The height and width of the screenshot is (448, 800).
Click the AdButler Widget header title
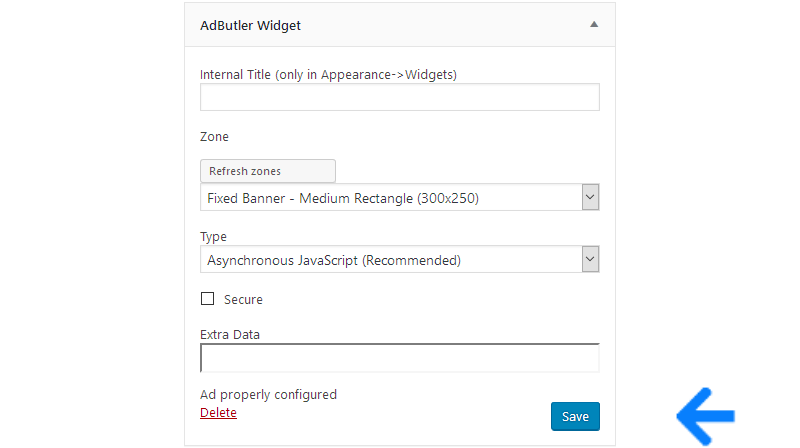tap(250, 26)
